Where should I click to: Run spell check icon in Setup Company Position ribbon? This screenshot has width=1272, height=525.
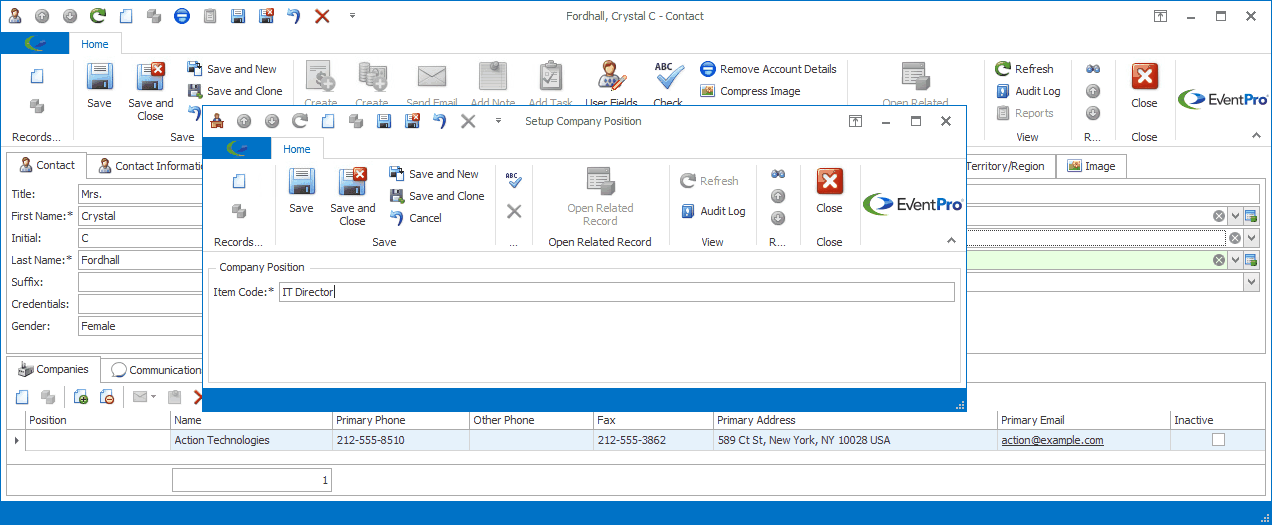514,180
